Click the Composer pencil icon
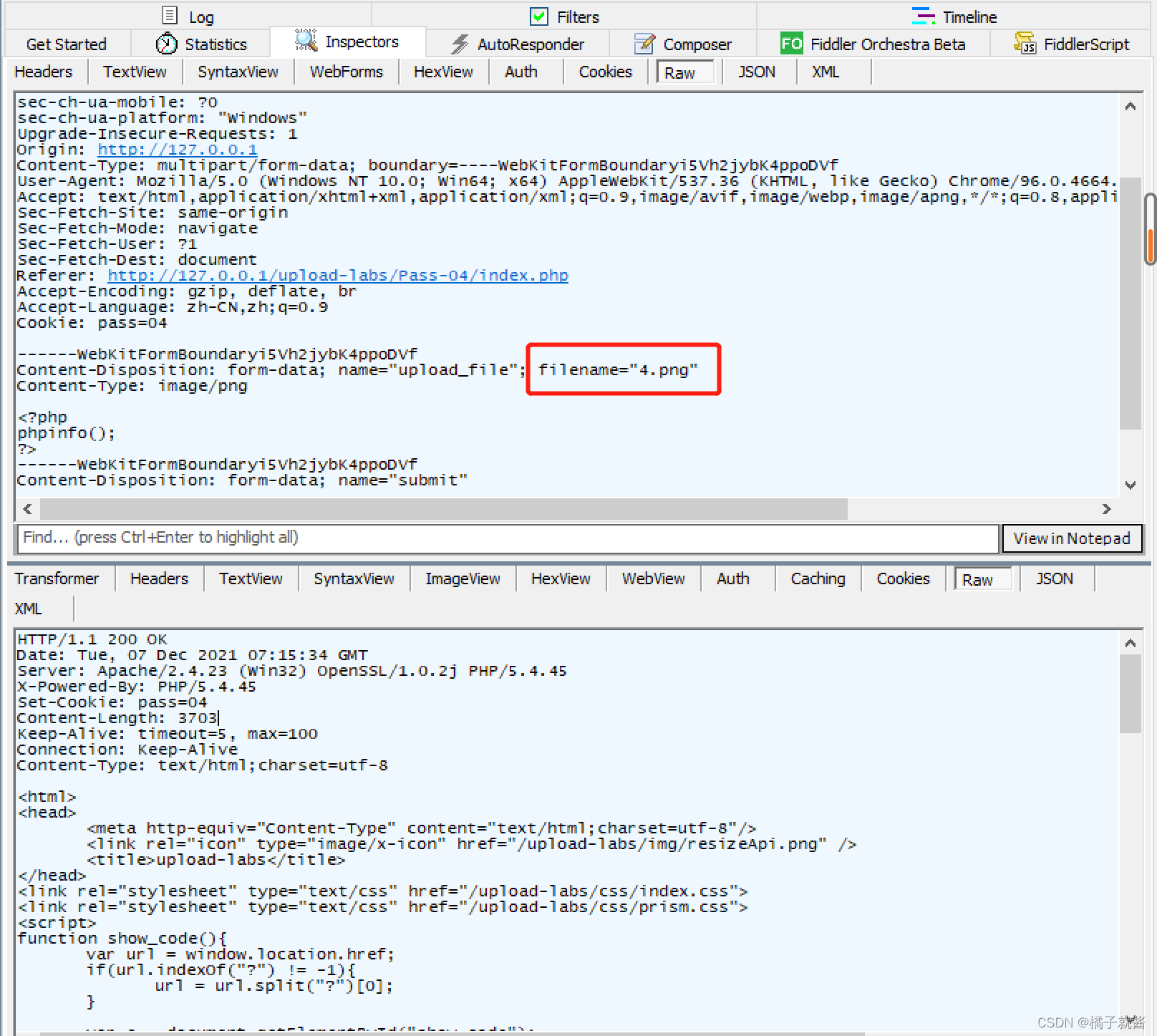This screenshot has height=1036, width=1157. pyautogui.click(x=644, y=44)
